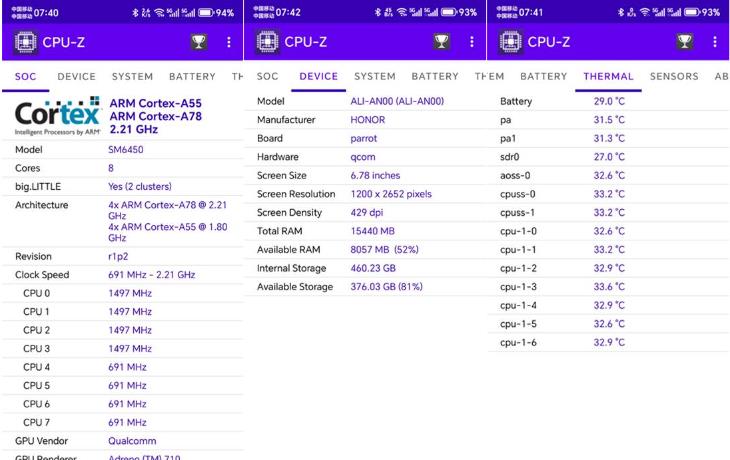Click the Available Storage 376.03 GB value

386,287
